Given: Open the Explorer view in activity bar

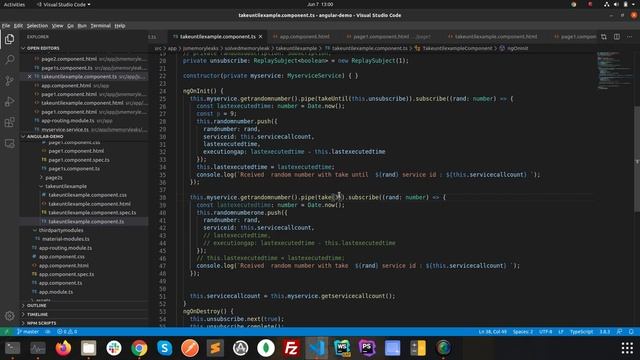Looking at the screenshot, I should (9, 39).
